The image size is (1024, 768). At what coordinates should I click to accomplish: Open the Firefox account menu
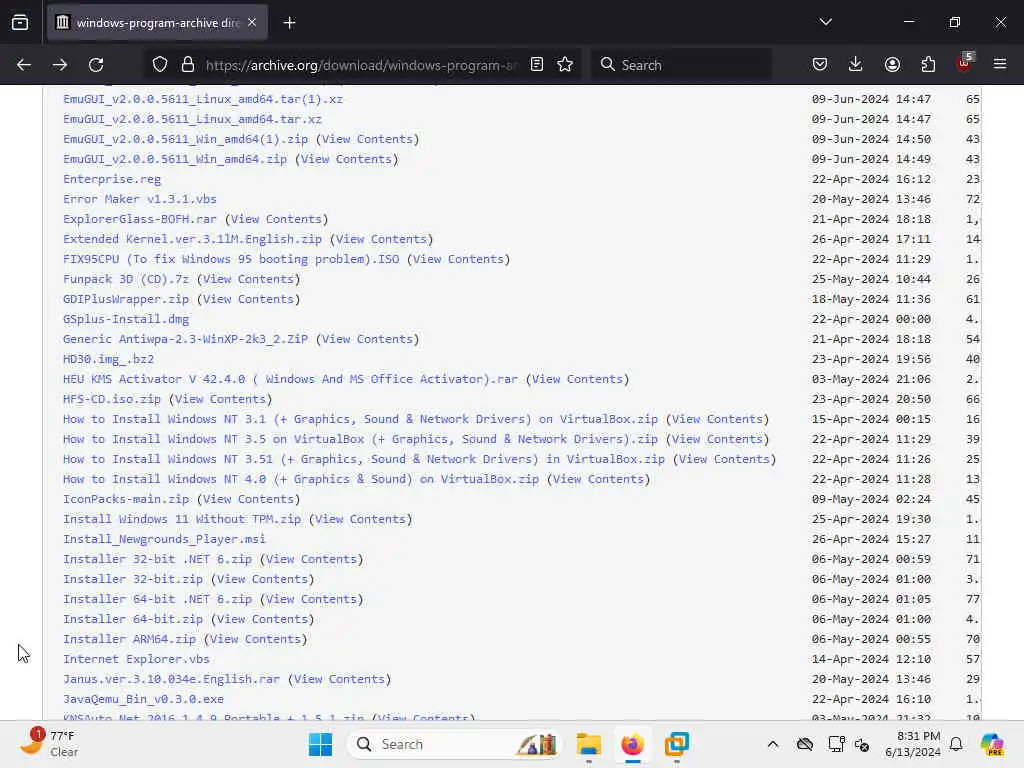(x=892, y=65)
